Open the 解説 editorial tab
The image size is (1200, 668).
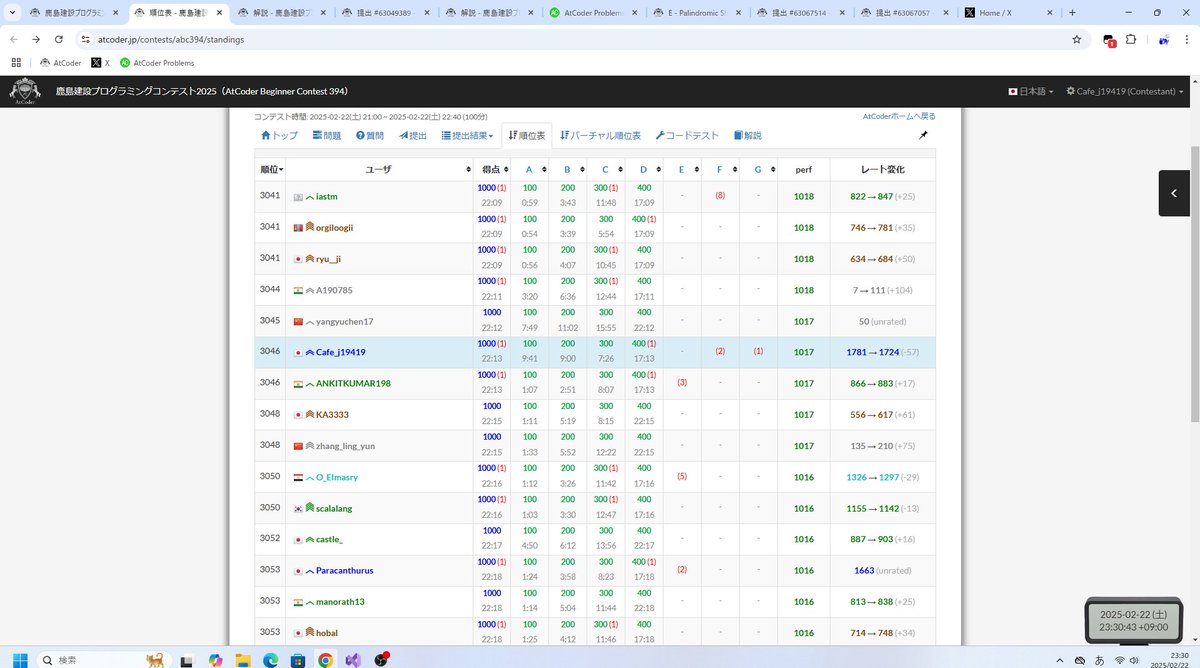click(x=748, y=135)
